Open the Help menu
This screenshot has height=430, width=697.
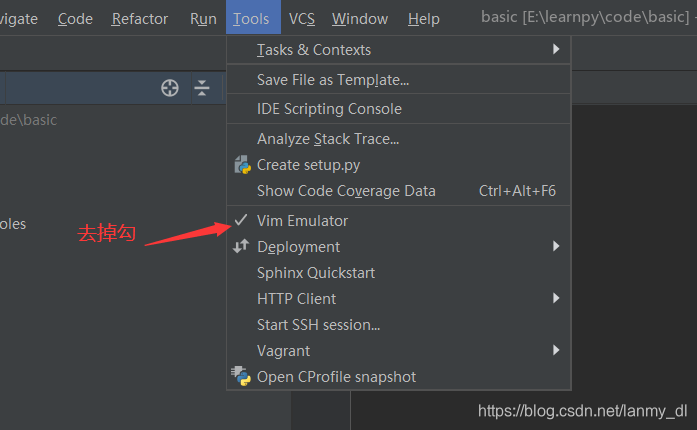pos(424,19)
